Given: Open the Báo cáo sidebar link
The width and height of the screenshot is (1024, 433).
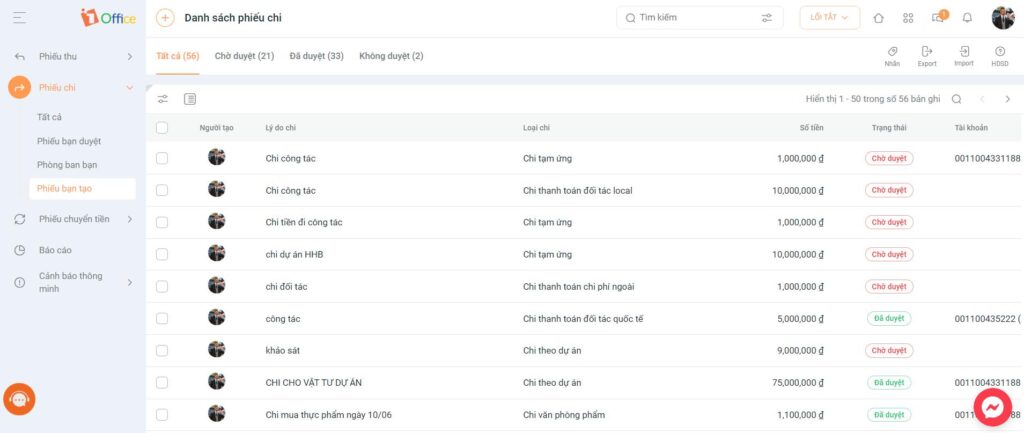Looking at the screenshot, I should 56,250.
